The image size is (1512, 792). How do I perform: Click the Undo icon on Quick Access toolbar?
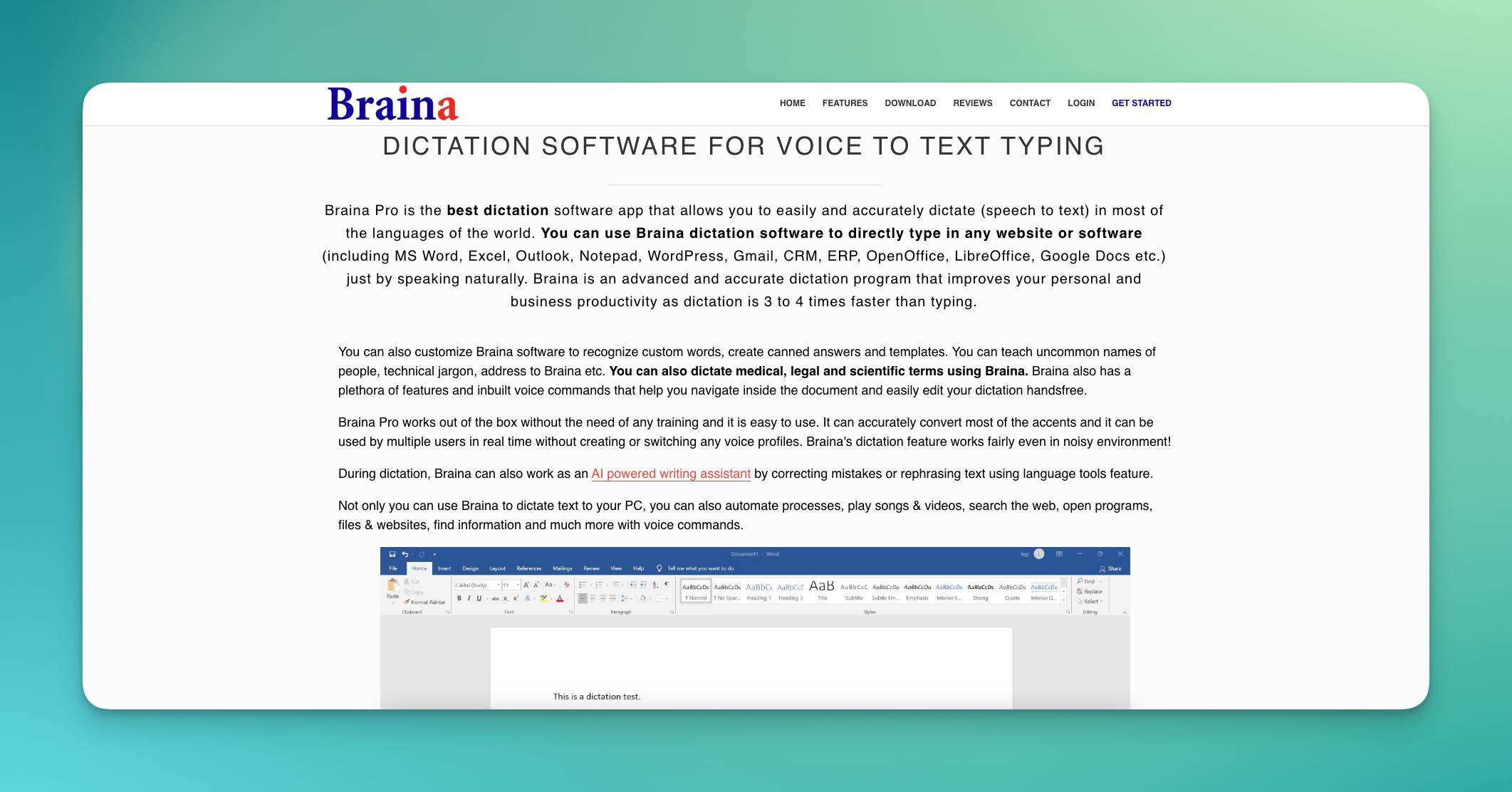pyautogui.click(x=405, y=554)
